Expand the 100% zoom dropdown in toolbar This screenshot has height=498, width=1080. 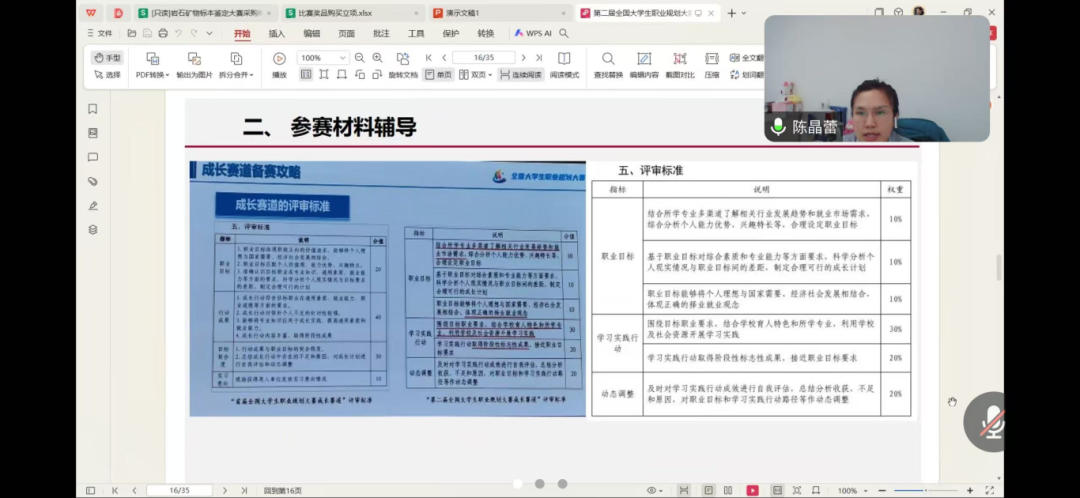(x=342, y=58)
